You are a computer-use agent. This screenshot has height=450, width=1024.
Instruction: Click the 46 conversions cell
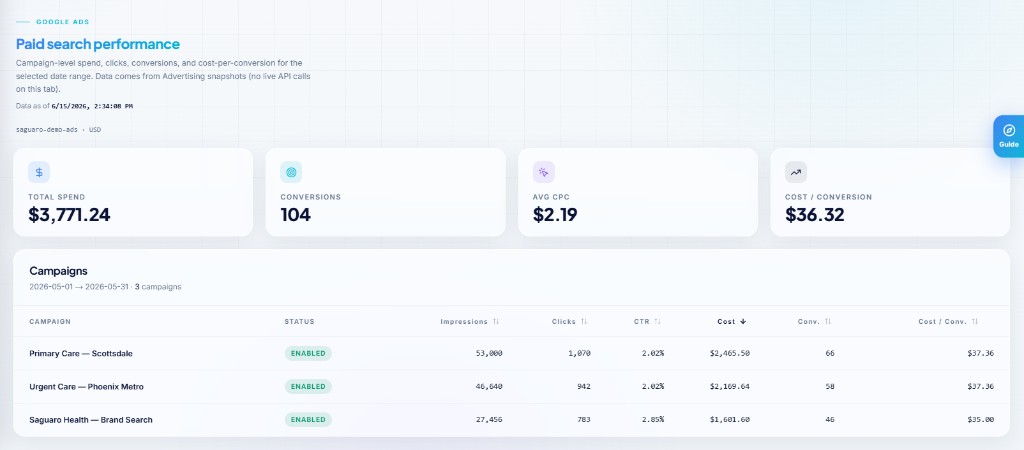pos(829,420)
